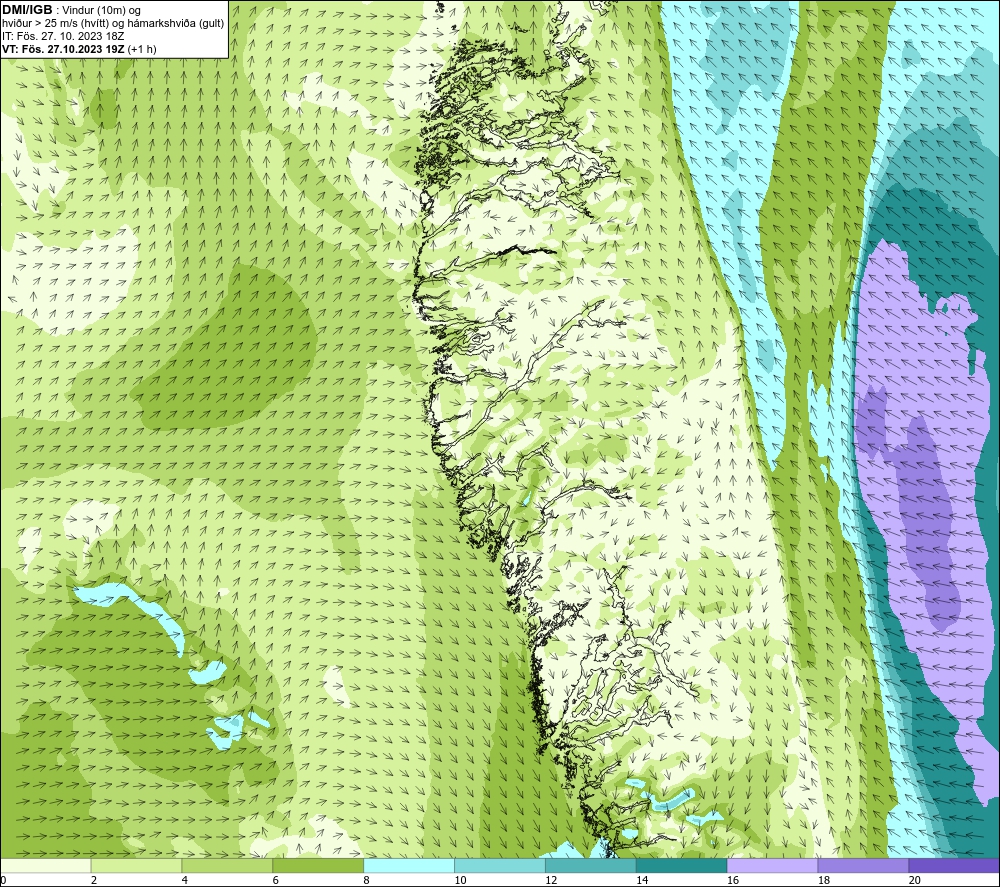Click the VT: Fös. 27.10.2023 19Z line

79,49
